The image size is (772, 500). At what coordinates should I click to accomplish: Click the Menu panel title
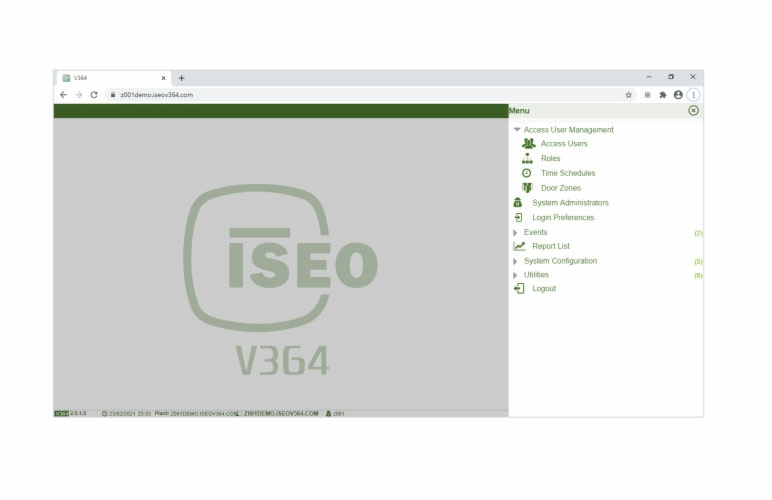(519, 110)
